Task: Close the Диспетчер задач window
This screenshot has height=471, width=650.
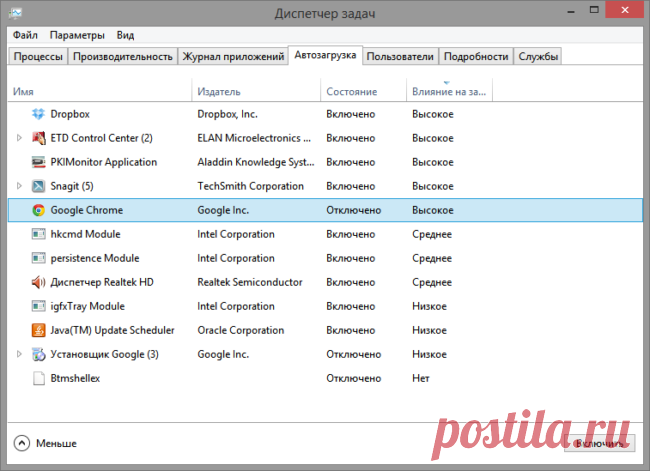Action: [x=625, y=10]
